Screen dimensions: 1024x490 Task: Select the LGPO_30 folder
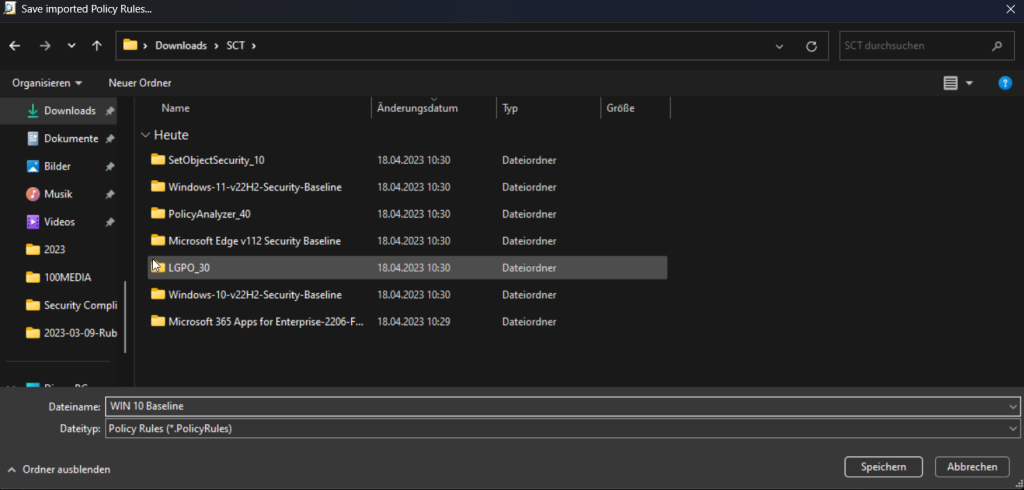[x=408, y=268]
